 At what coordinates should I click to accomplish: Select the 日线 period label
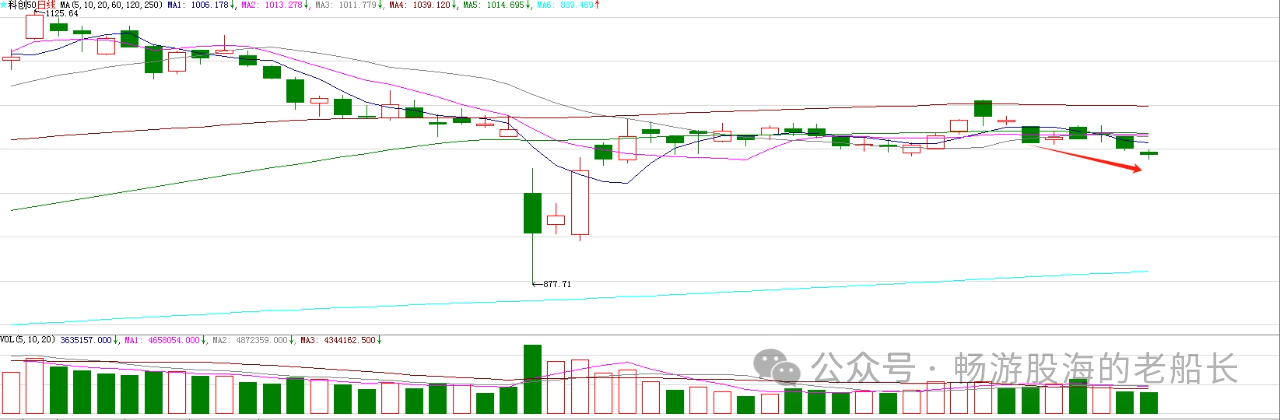(x=46, y=5)
